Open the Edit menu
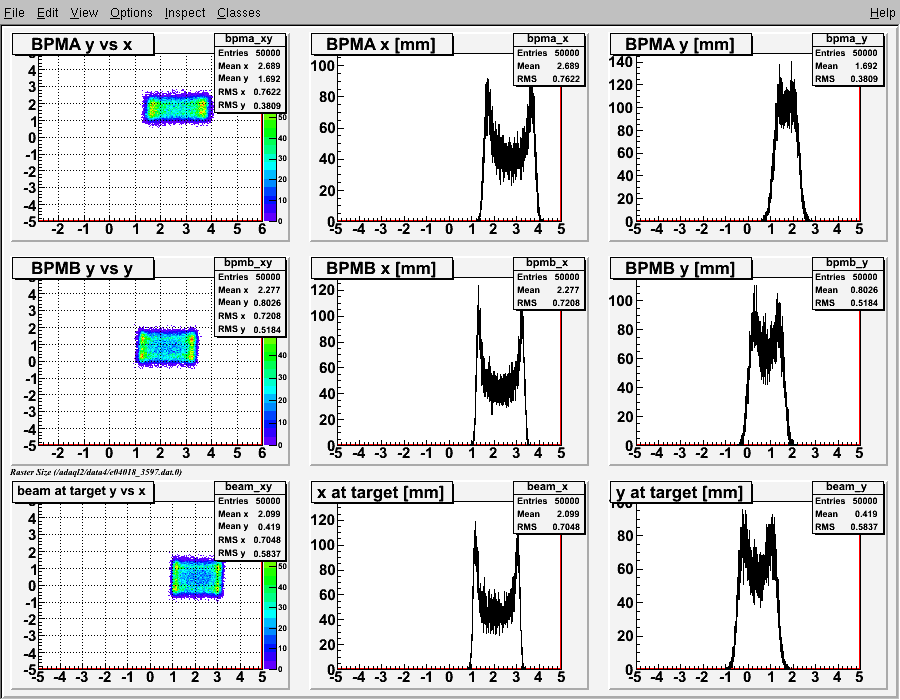The width and height of the screenshot is (900, 700). coord(47,13)
